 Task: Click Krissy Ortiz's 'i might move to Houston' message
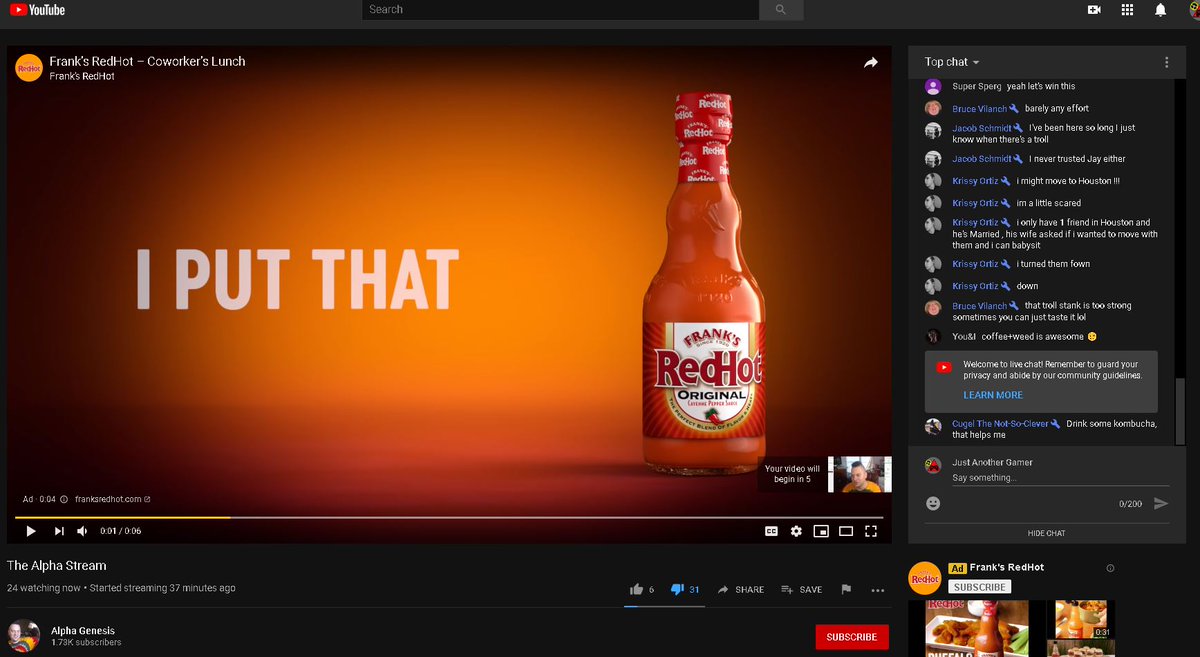click(1068, 181)
